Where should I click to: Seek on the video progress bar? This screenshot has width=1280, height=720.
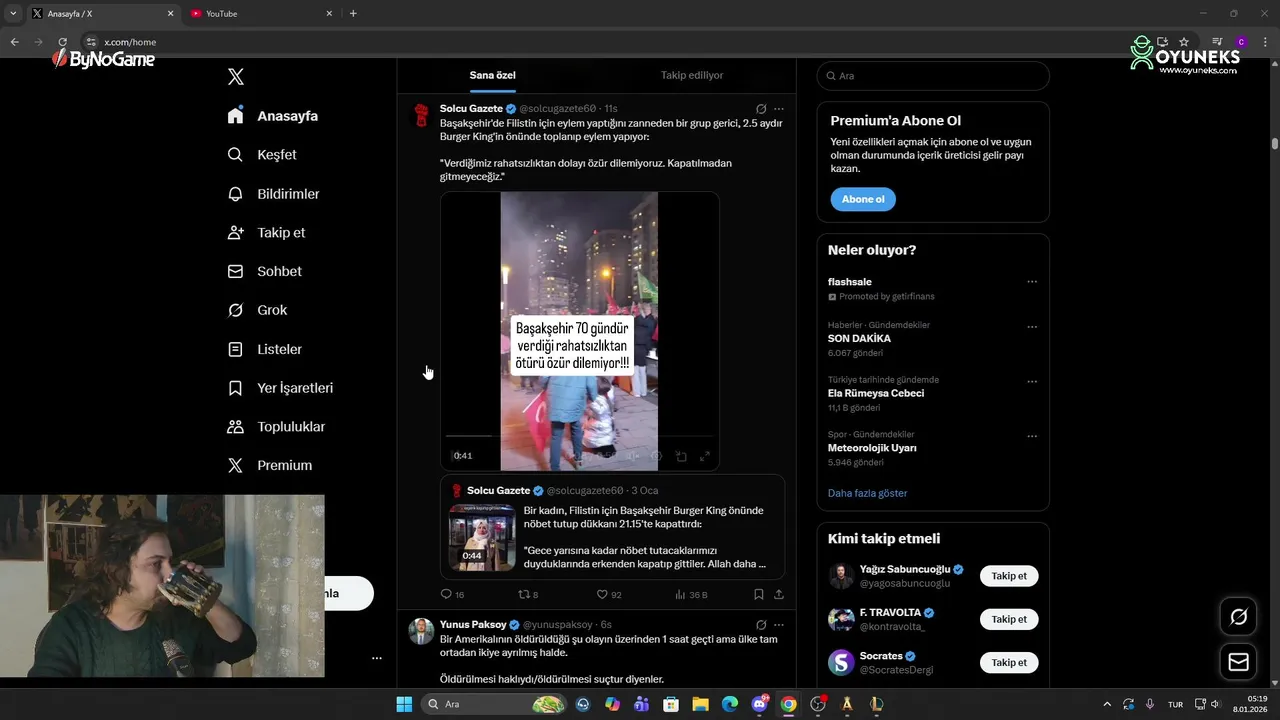pyautogui.click(x=579, y=436)
